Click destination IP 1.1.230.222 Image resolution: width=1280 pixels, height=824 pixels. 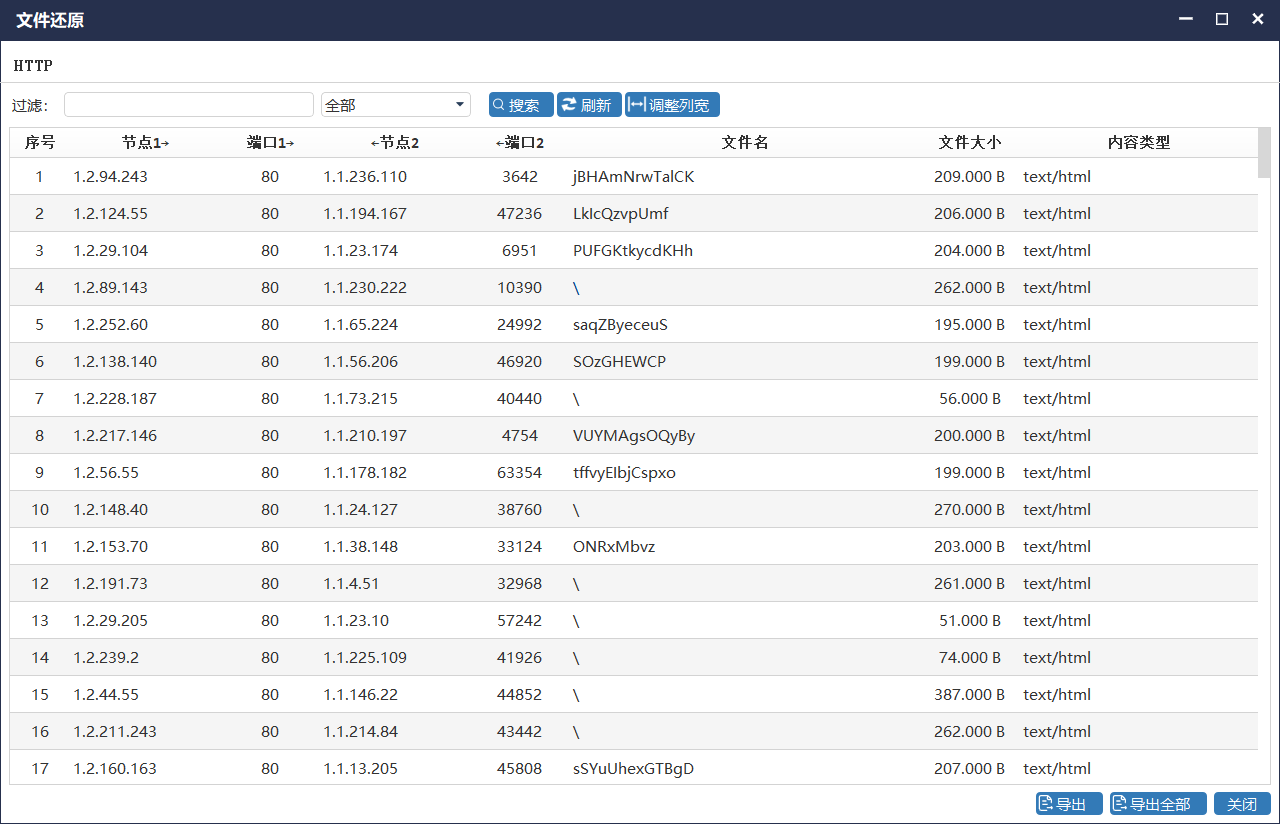point(365,288)
